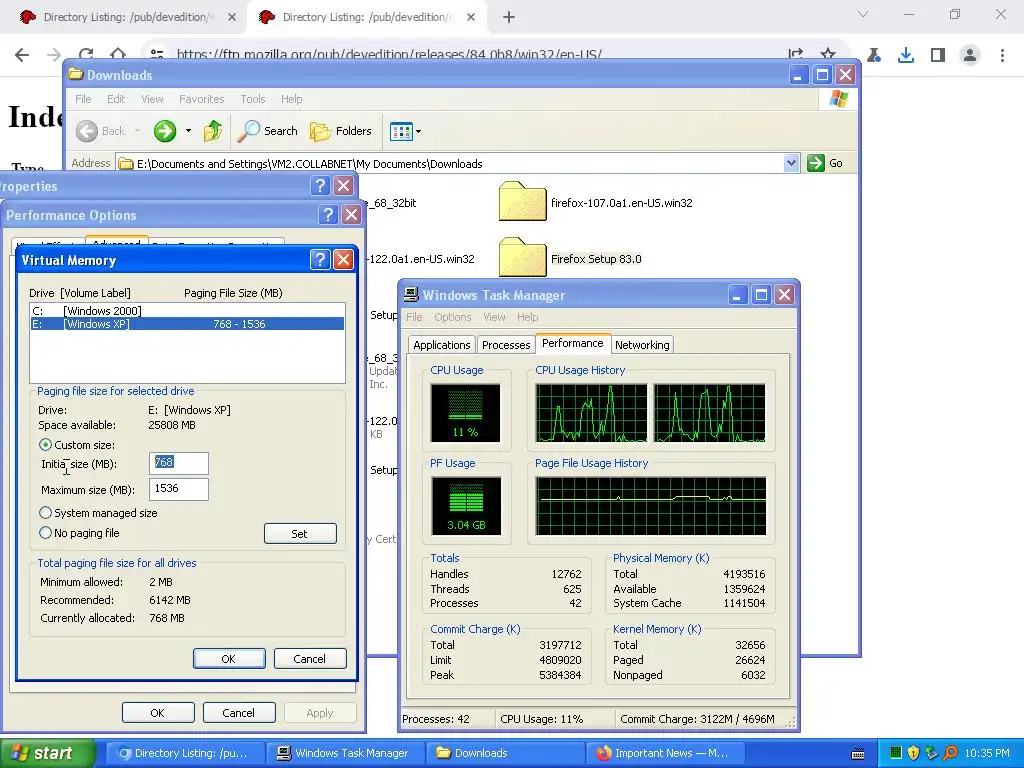
Task: Switch to Processes tab in Task Manager
Action: (x=505, y=345)
